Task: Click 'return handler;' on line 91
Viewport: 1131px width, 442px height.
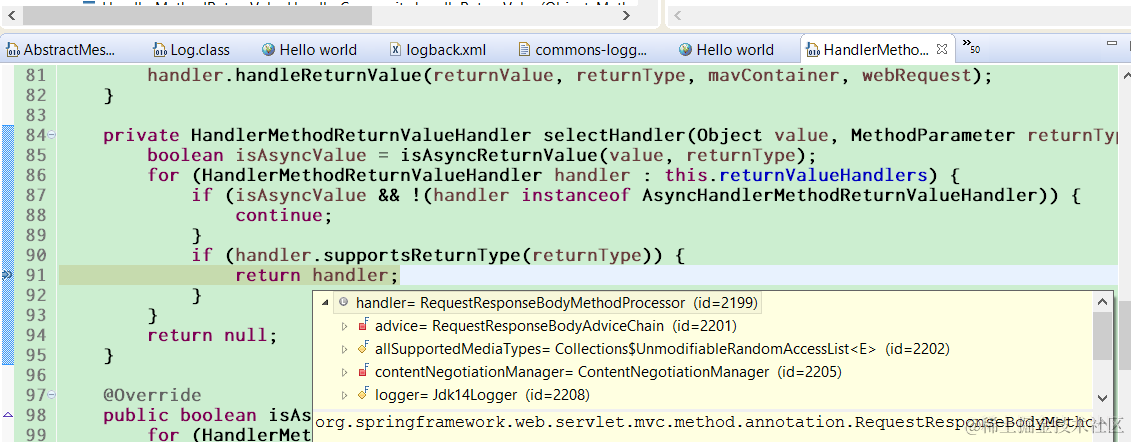Action: click(317, 275)
